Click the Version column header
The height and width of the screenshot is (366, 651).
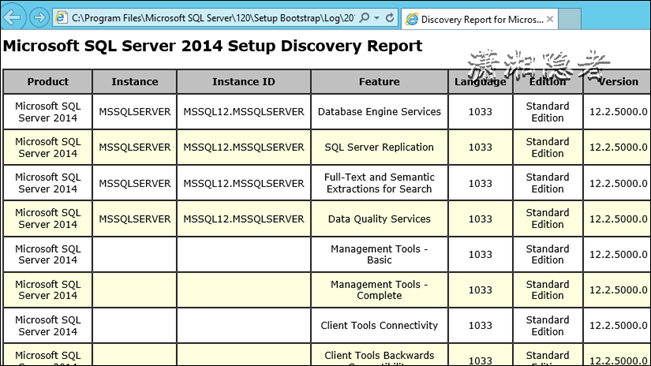[x=618, y=81]
